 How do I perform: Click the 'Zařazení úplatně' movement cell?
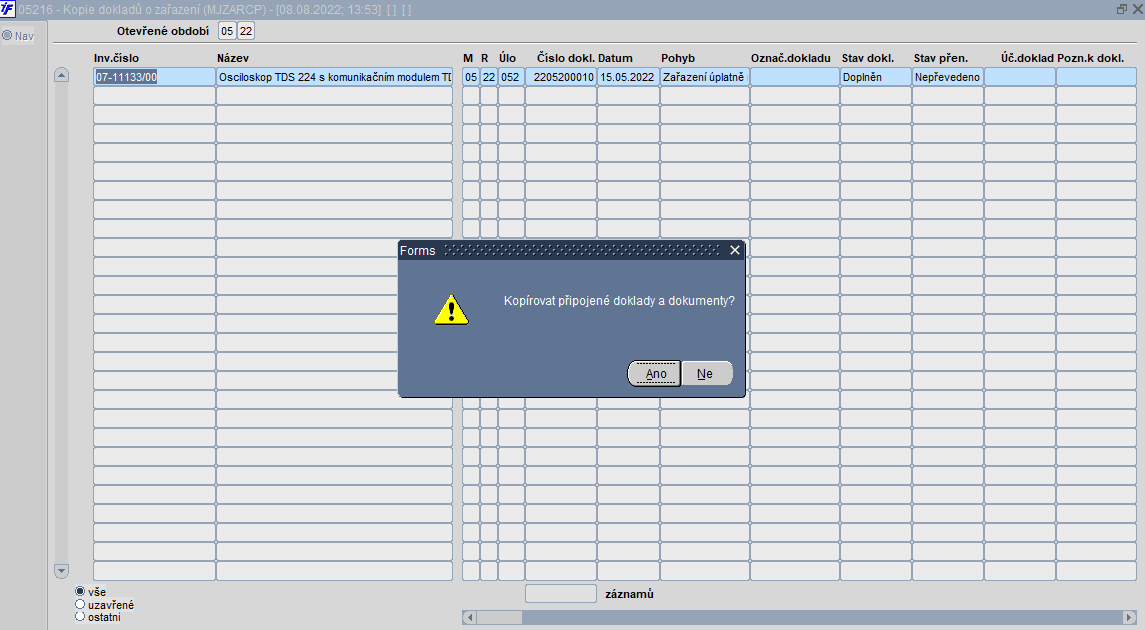click(x=705, y=77)
